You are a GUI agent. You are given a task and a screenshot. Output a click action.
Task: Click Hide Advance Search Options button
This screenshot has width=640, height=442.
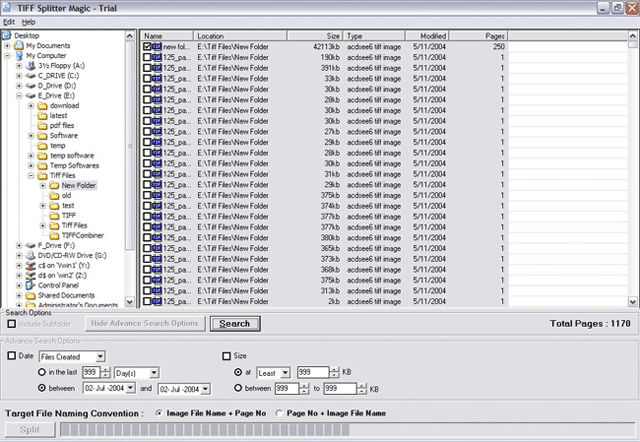[146, 324]
